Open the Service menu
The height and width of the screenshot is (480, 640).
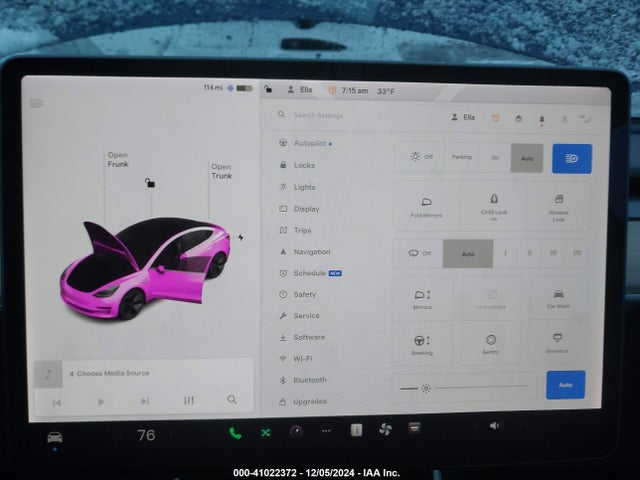point(299,316)
